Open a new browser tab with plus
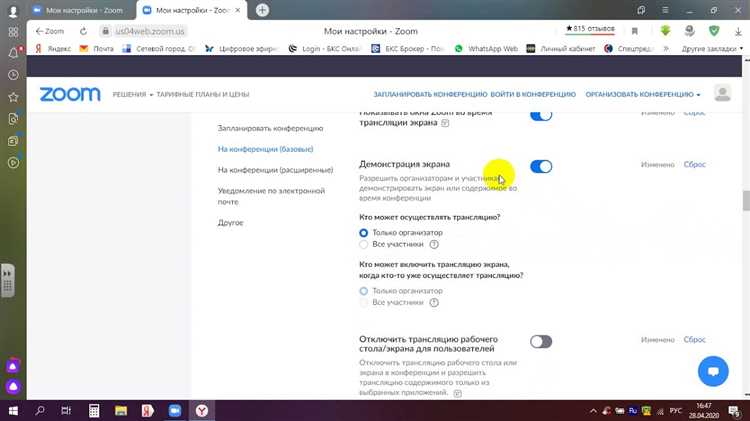The height and width of the screenshot is (421, 750). click(262, 10)
